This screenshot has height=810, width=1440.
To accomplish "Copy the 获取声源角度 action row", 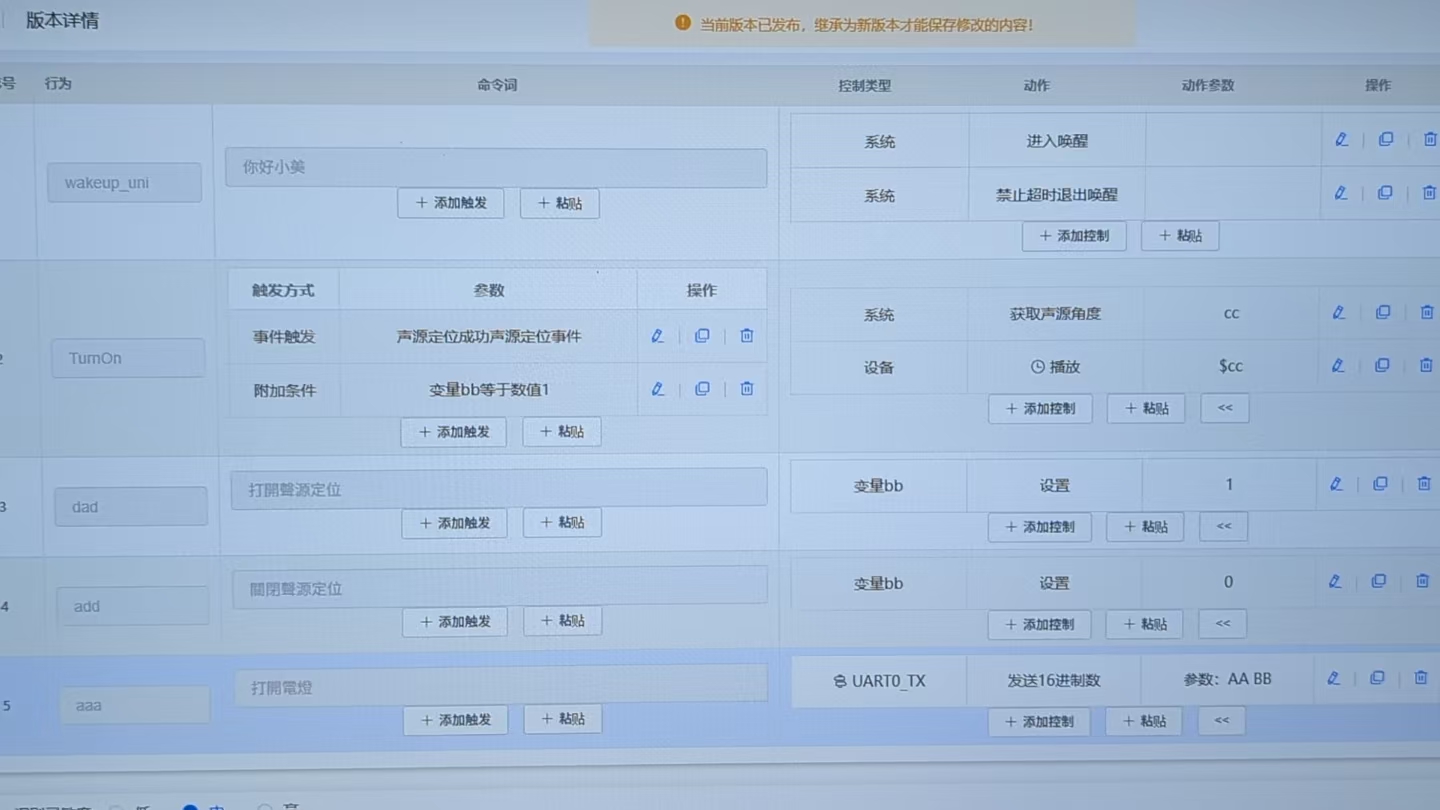I will [1383, 312].
